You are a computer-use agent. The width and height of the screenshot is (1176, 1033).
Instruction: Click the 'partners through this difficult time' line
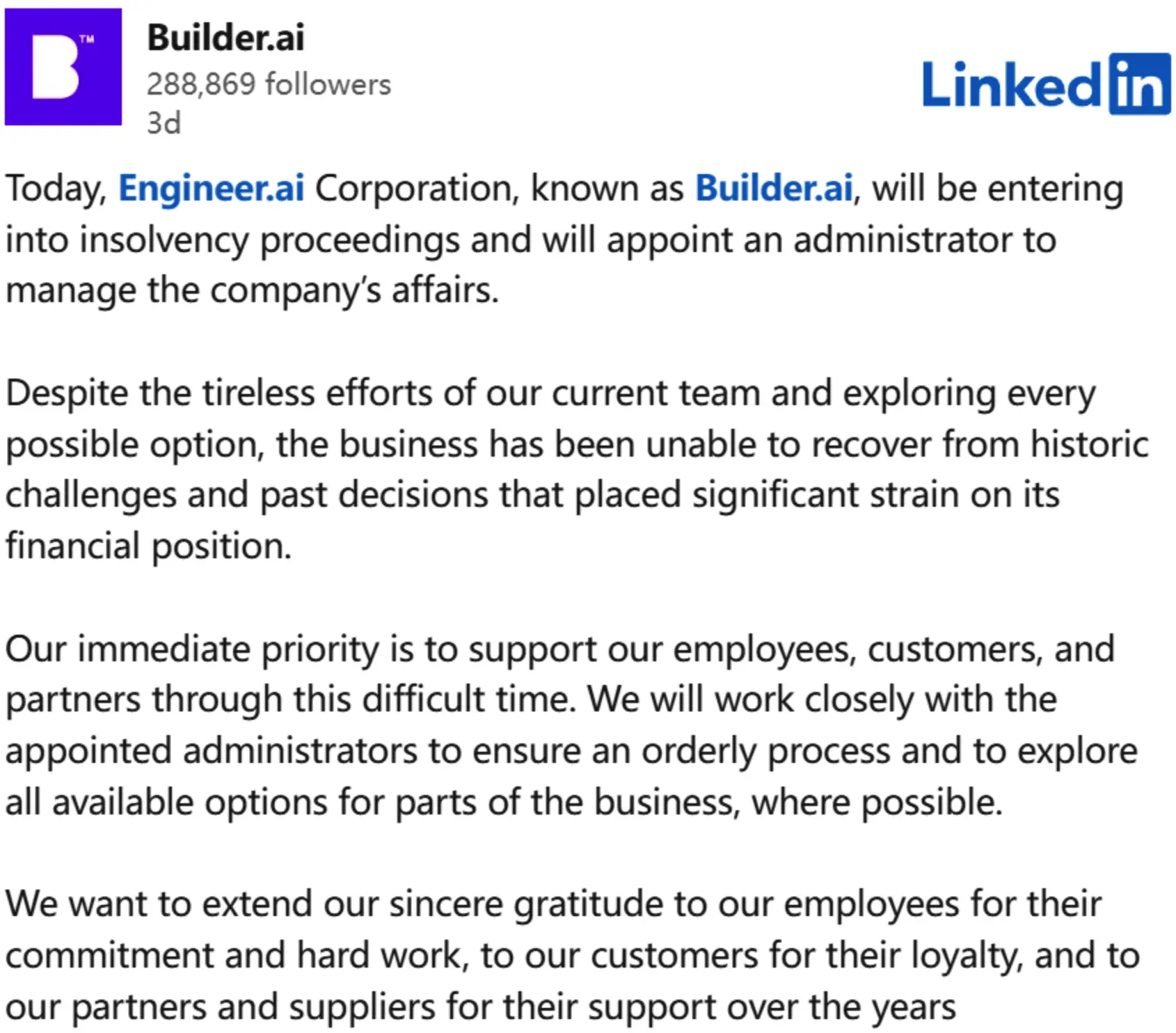531,700
